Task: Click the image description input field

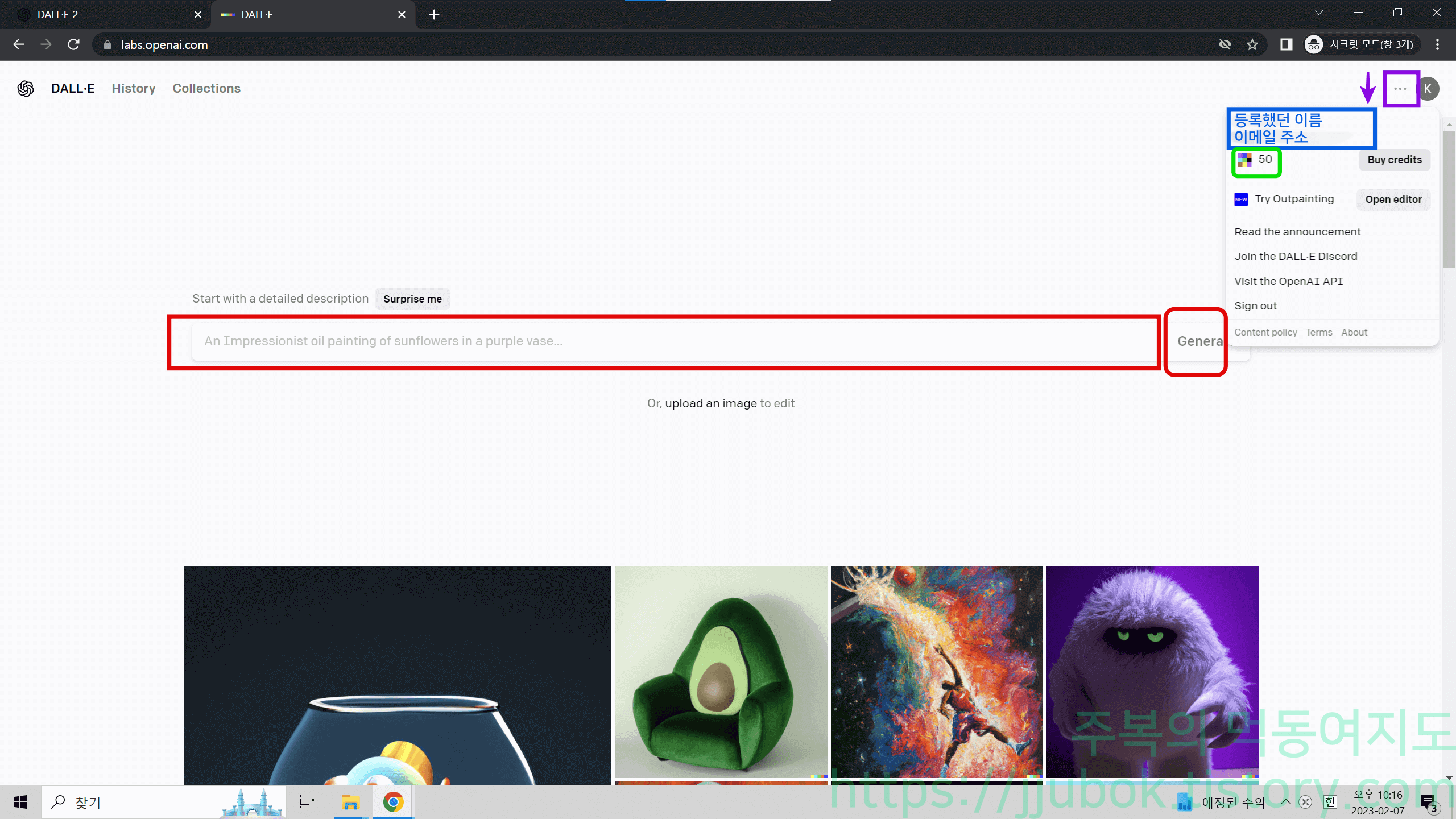Action: [671, 341]
